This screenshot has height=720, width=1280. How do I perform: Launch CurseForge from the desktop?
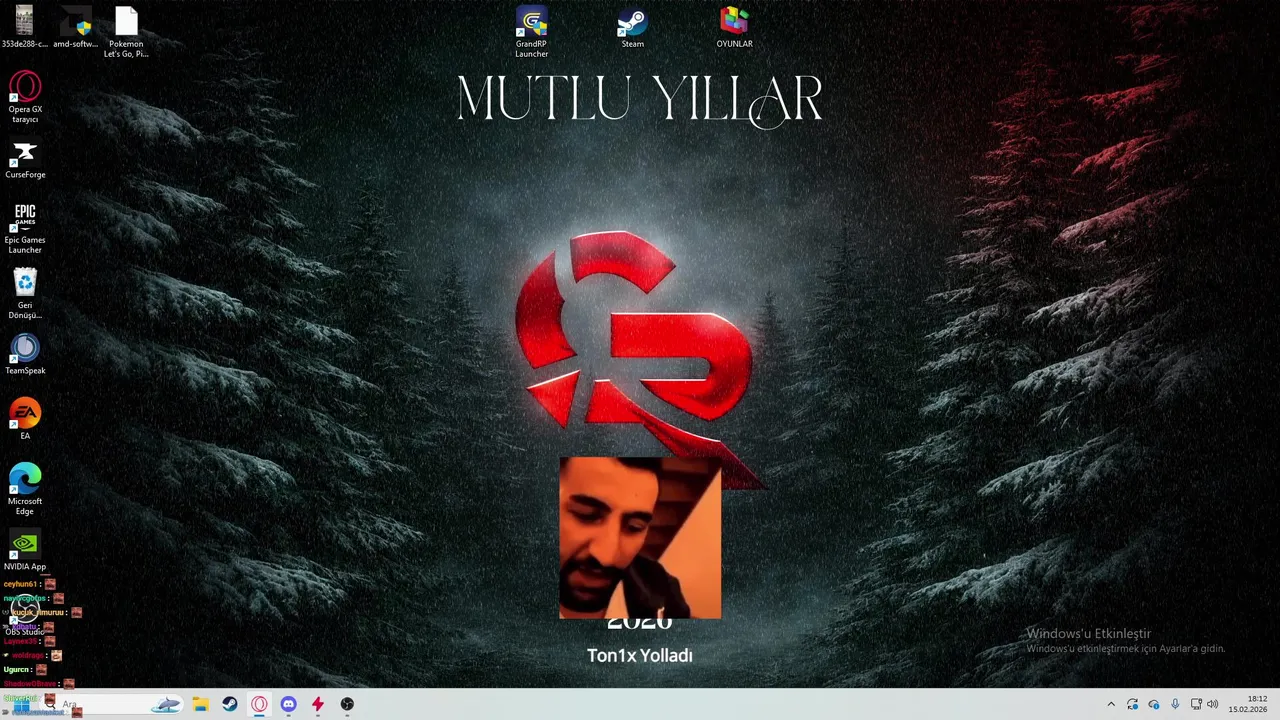(25, 160)
